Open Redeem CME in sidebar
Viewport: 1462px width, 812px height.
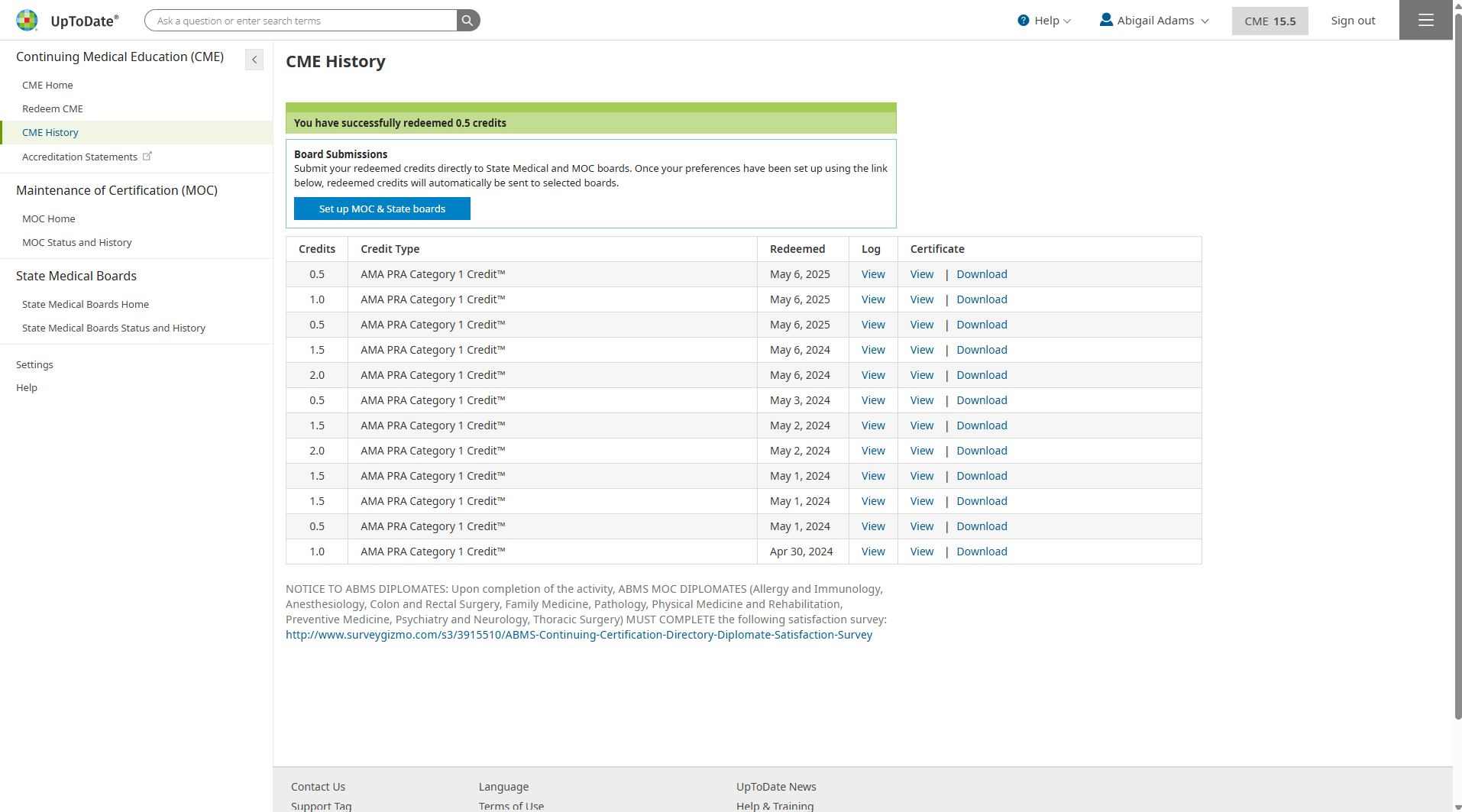[x=53, y=109]
